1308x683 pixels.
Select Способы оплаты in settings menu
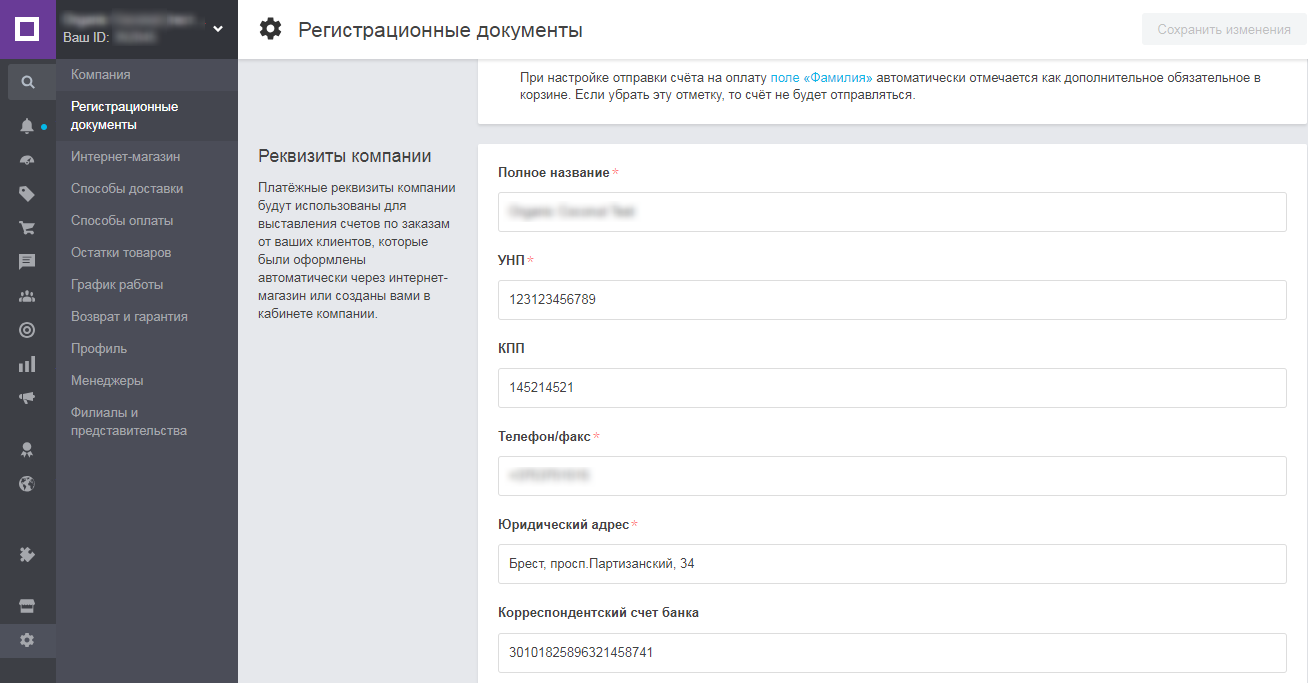pos(122,221)
